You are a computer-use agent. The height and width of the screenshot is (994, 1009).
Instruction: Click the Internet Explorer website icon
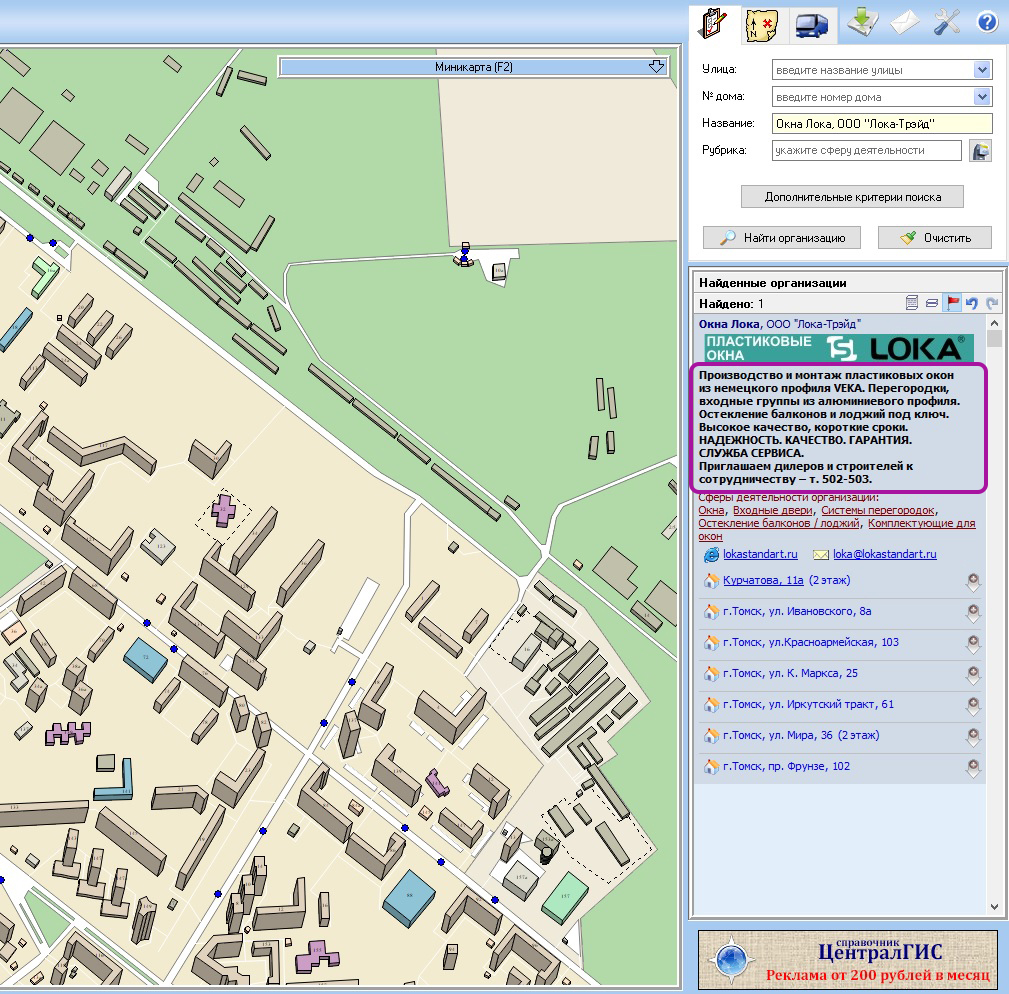click(711, 554)
